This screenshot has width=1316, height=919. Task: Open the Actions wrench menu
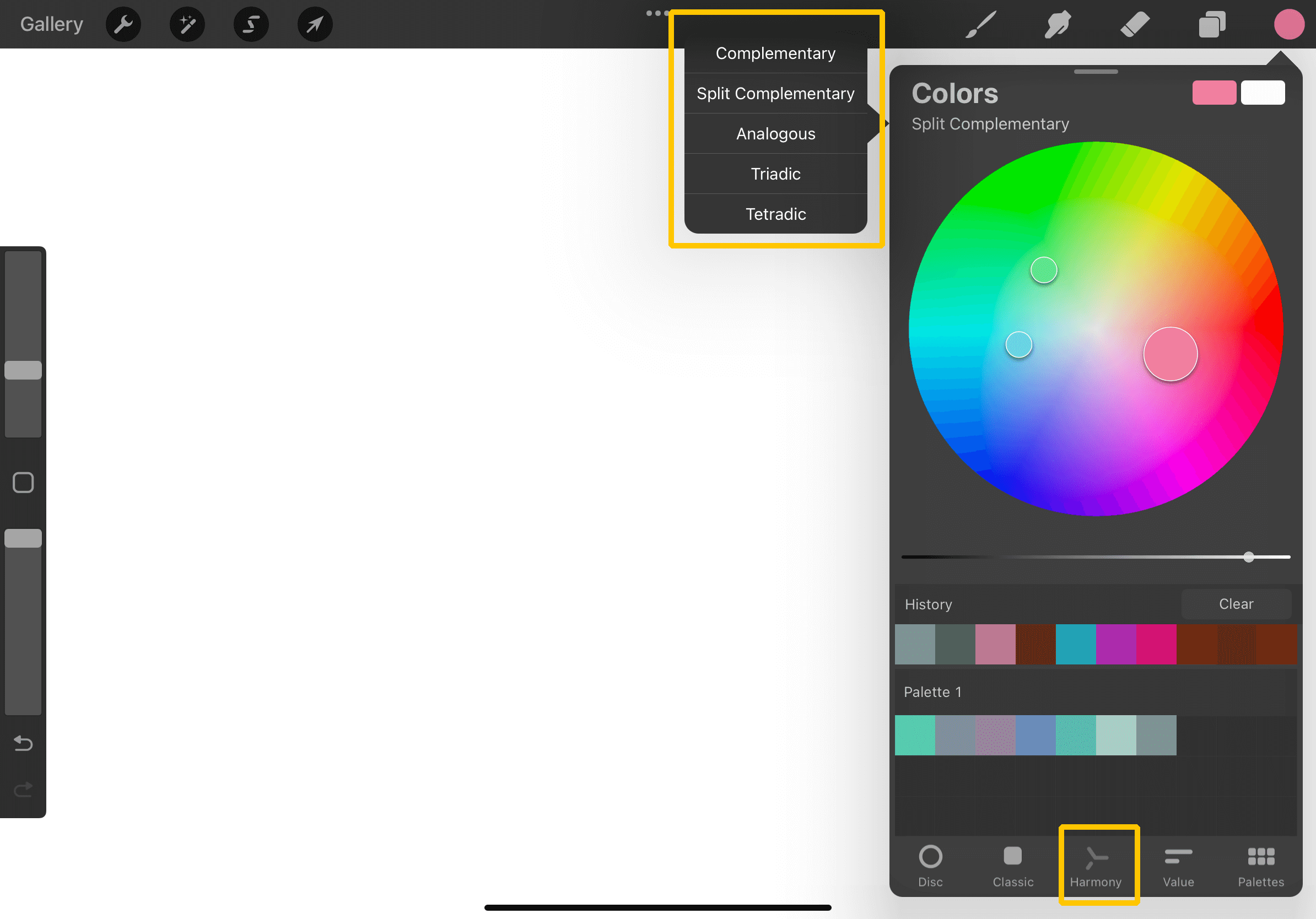click(123, 24)
